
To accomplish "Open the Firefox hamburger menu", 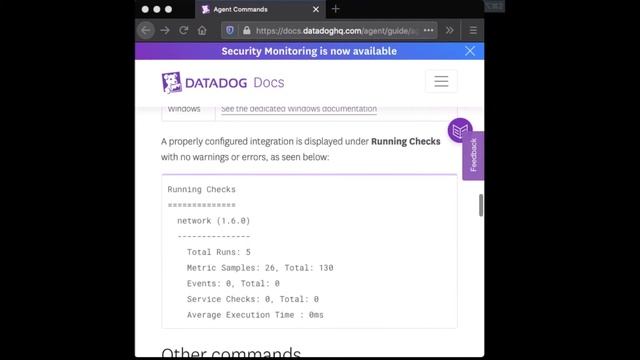I will 473,31.
